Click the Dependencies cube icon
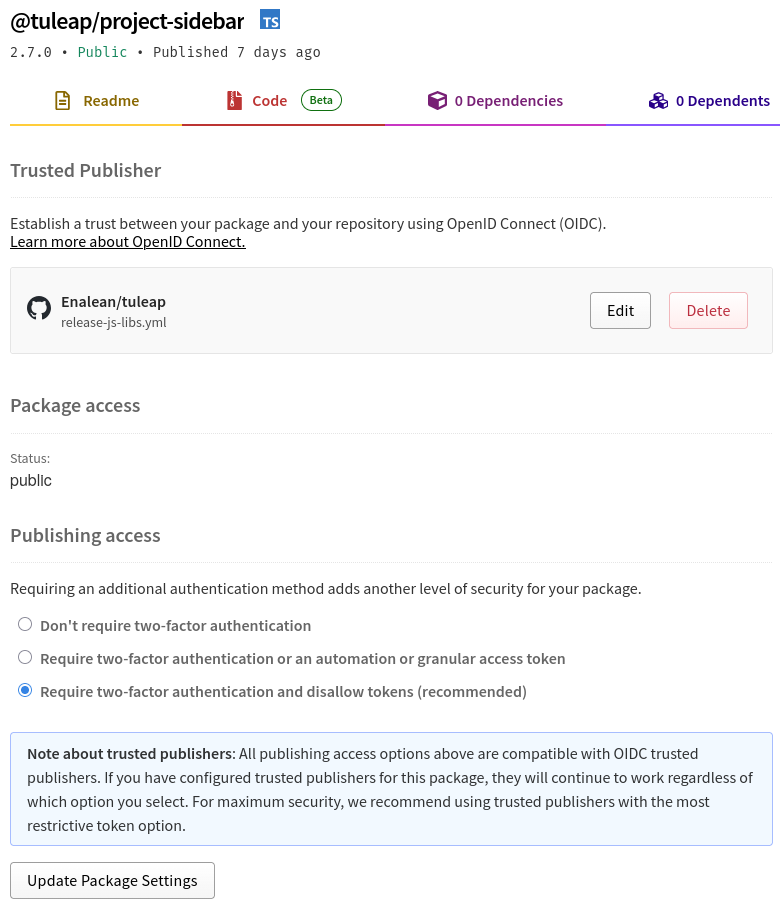 [437, 101]
